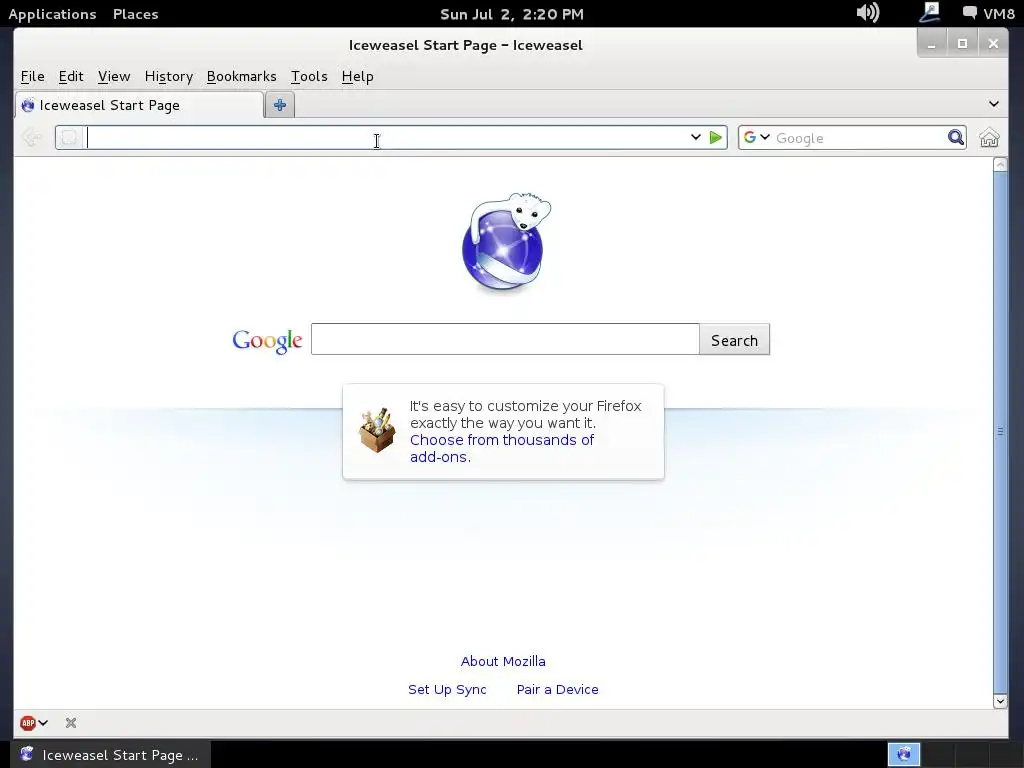Click the Adblock Plus ABP icon
The image size is (1024, 768).
point(28,723)
